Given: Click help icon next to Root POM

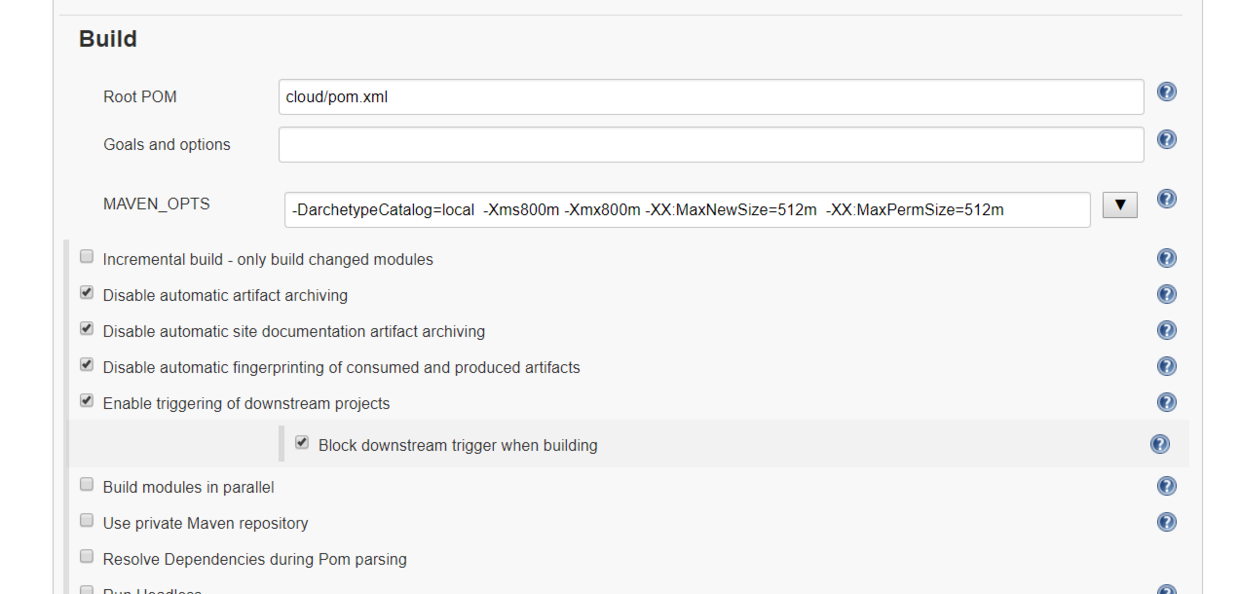Looking at the screenshot, I should [x=1166, y=92].
